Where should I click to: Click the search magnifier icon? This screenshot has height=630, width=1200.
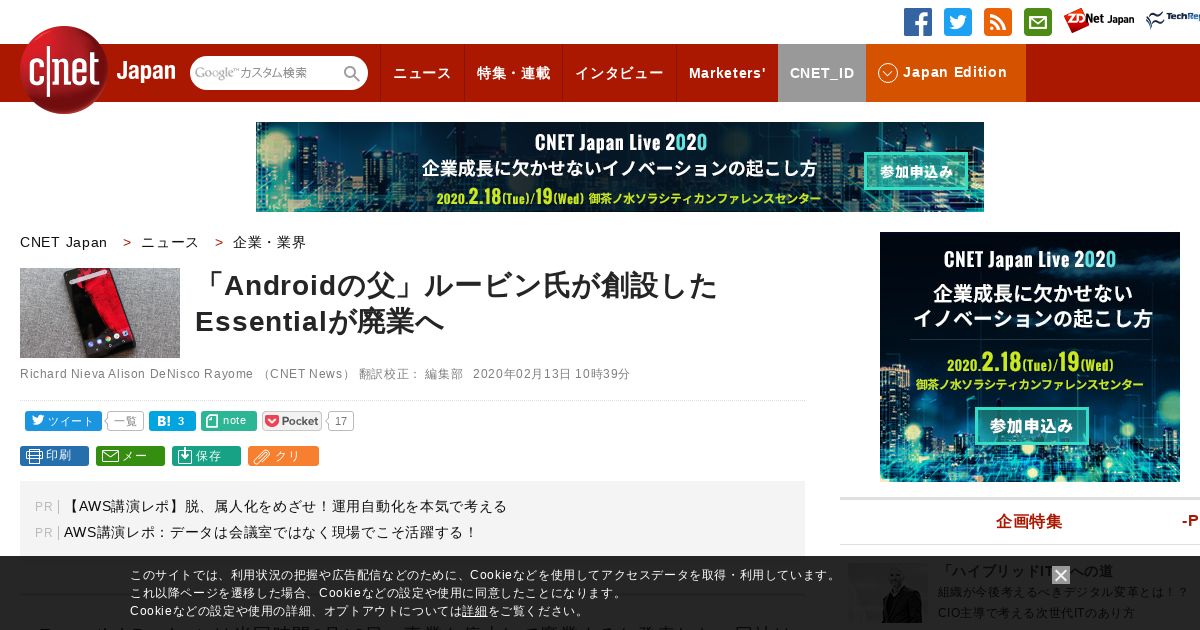point(352,73)
